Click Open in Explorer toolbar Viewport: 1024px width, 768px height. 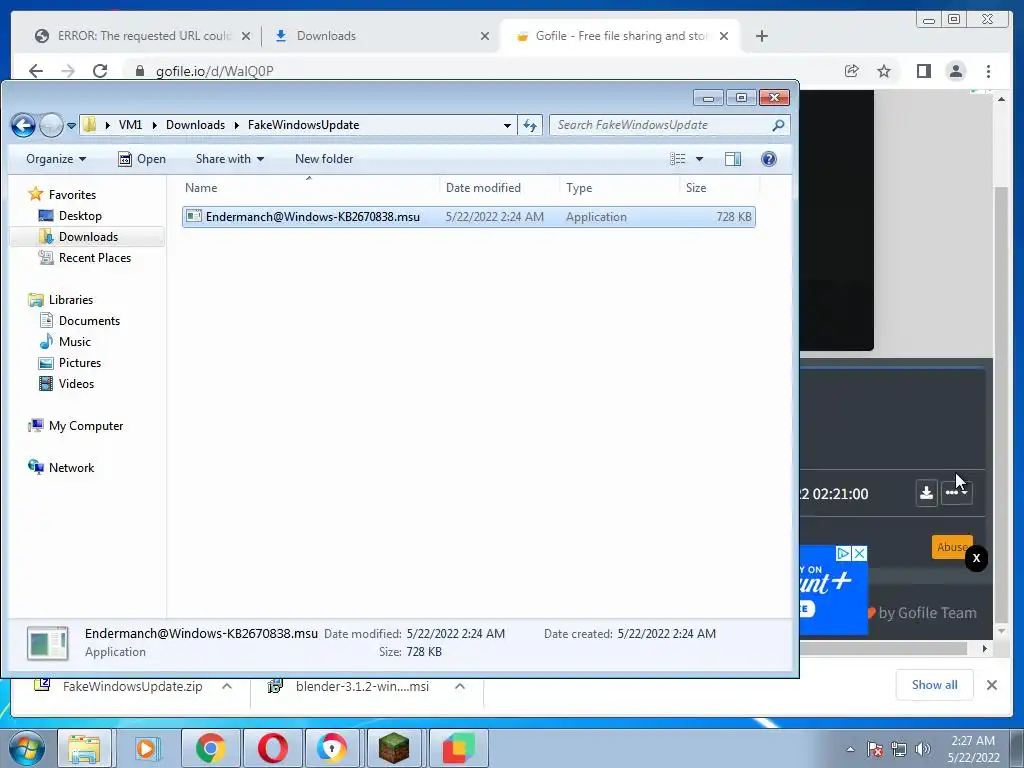point(142,159)
